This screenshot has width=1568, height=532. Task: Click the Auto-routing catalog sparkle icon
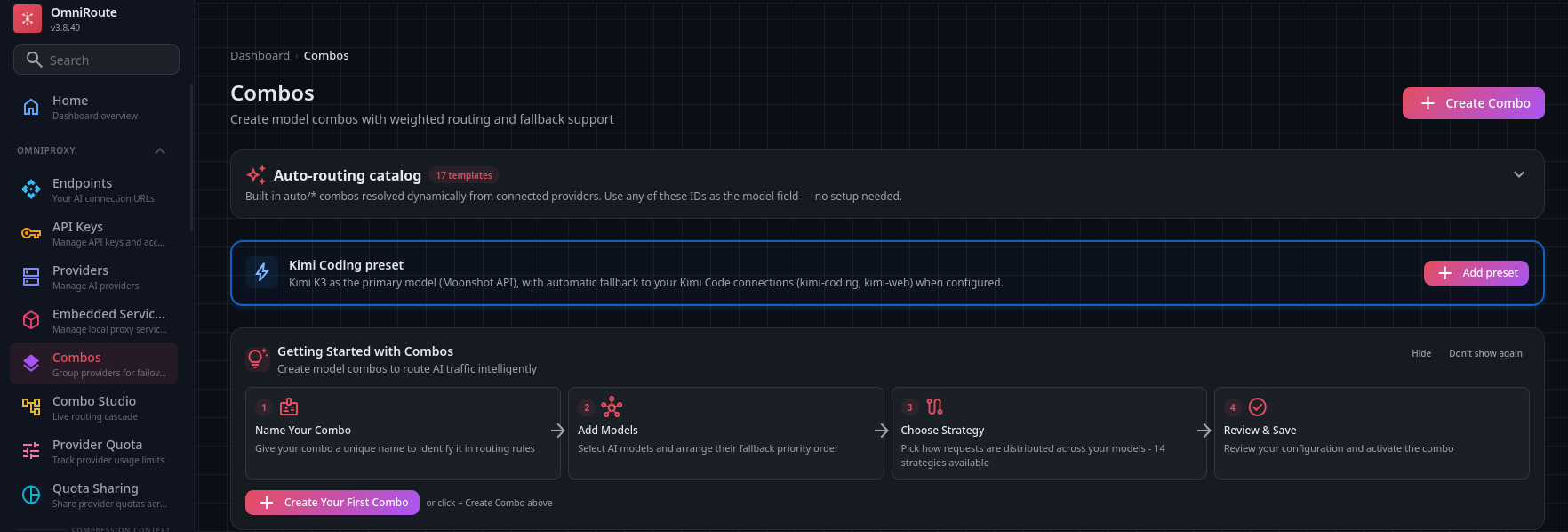[x=256, y=175]
